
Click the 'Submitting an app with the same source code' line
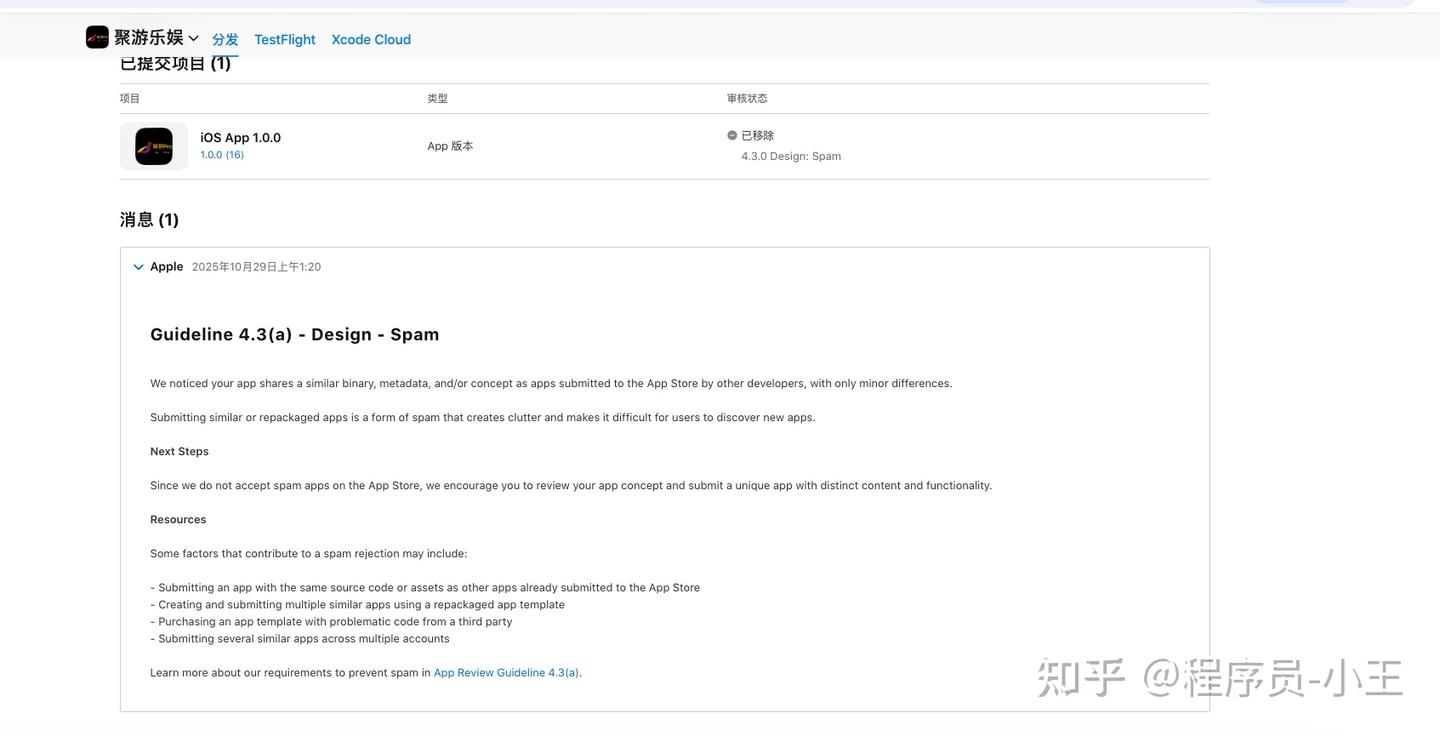pyautogui.click(x=425, y=588)
